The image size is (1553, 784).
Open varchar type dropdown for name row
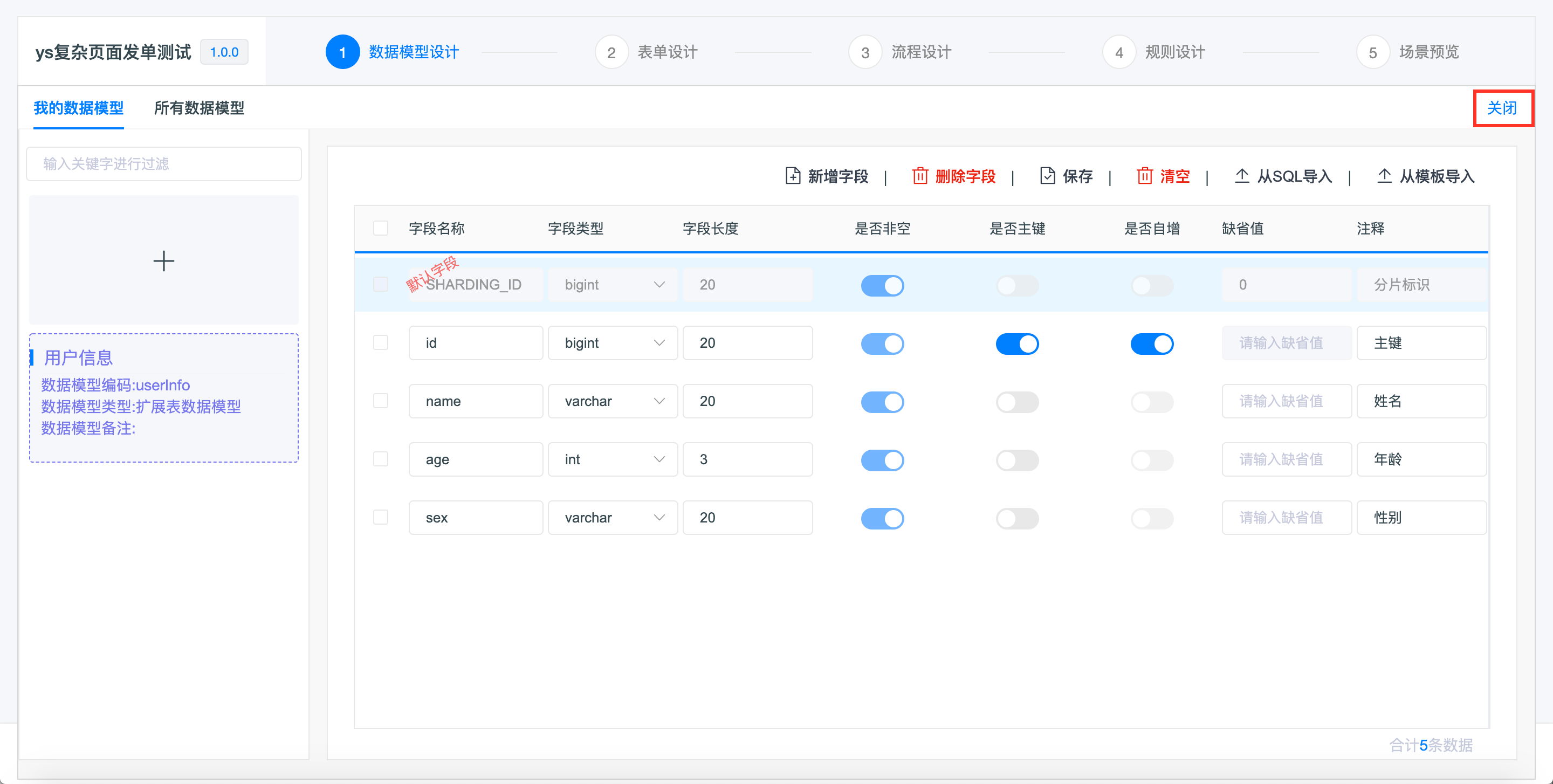[x=613, y=401]
